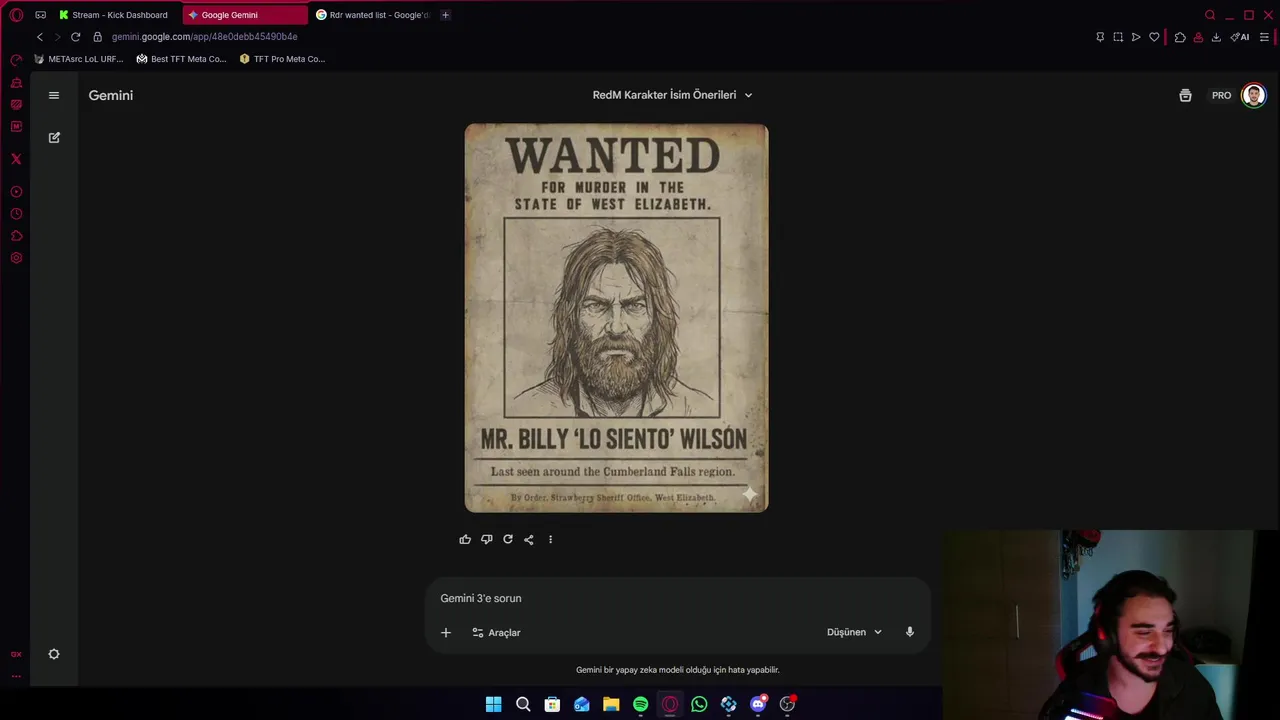The image size is (1280, 720).
Task: Pin the page with the toolbar pin icon
Action: click(x=1100, y=37)
